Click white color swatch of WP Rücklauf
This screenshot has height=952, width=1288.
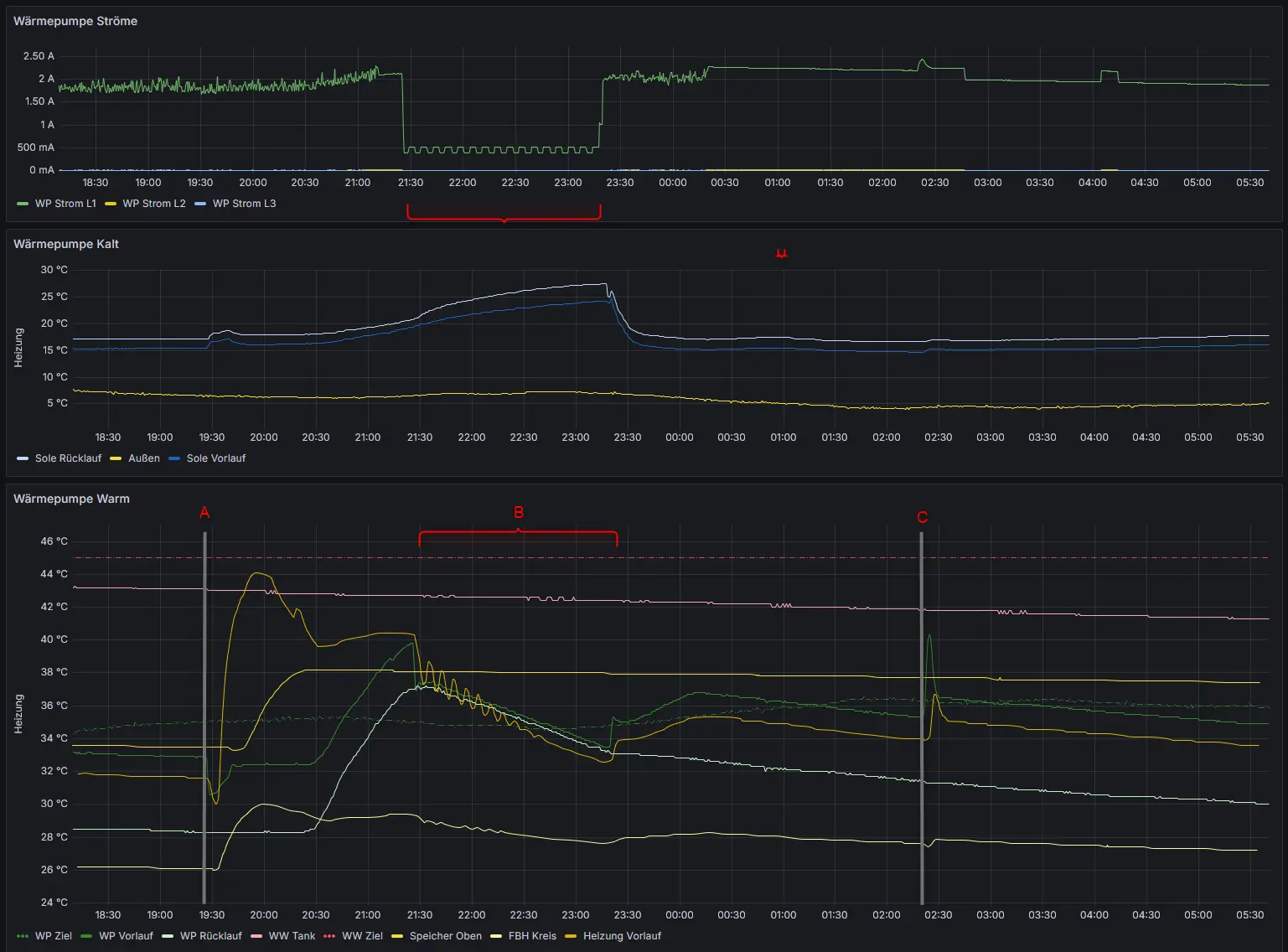pyautogui.click(x=168, y=936)
